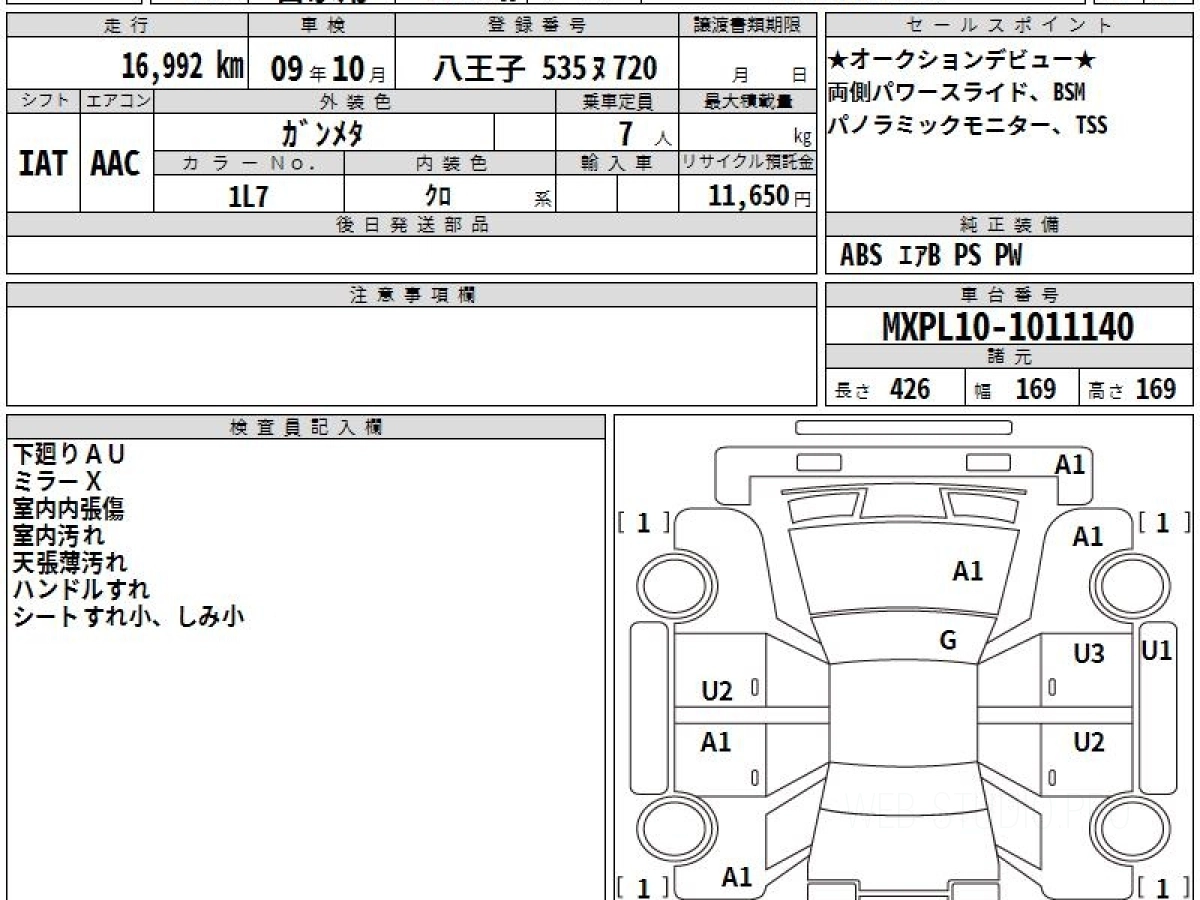The height and width of the screenshot is (900, 1200).
Task: Click the AAC air conditioner value
Action: [x=116, y=163]
